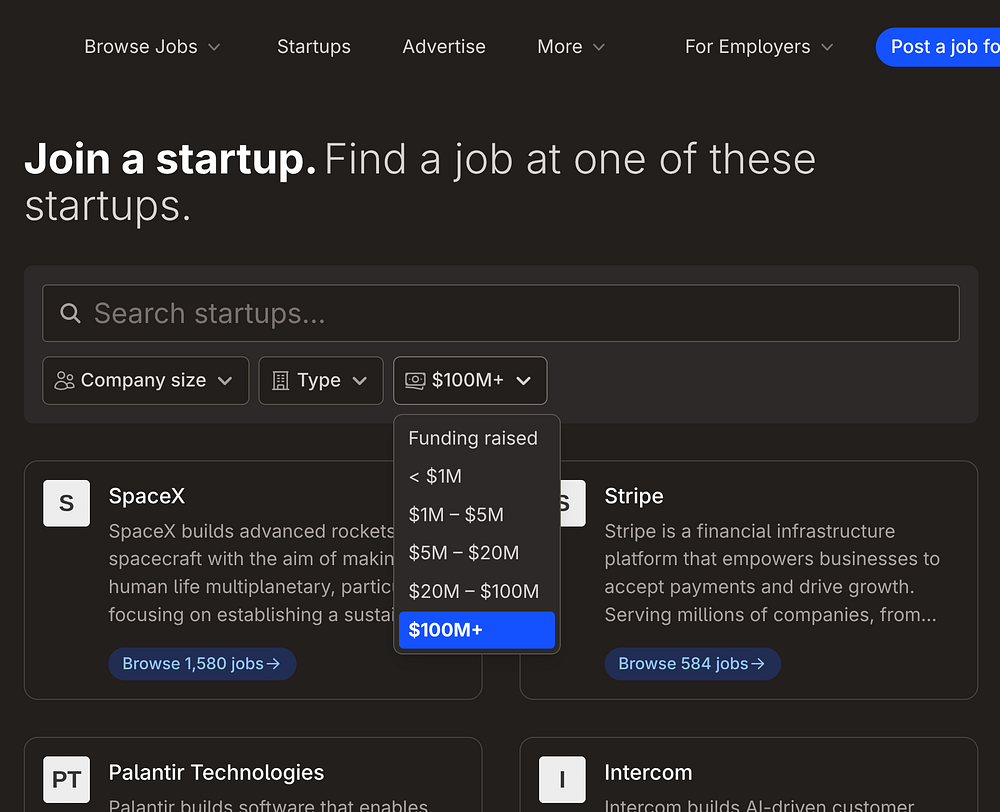Click the SpaceX logo tile

[x=67, y=503]
